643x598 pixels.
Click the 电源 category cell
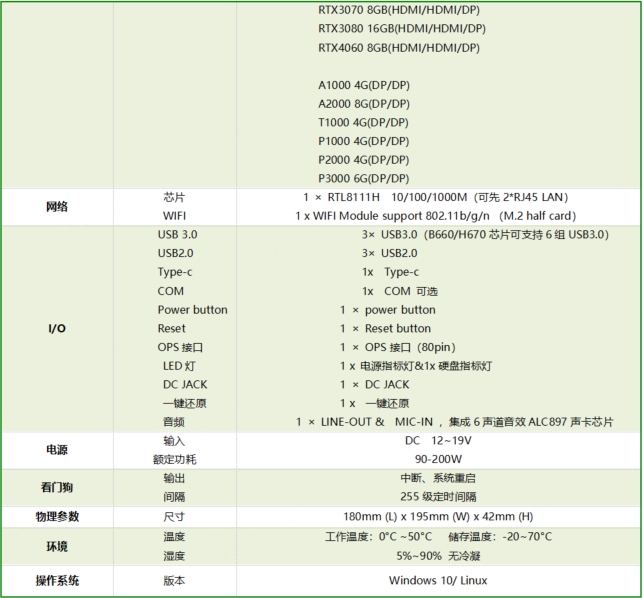57,450
